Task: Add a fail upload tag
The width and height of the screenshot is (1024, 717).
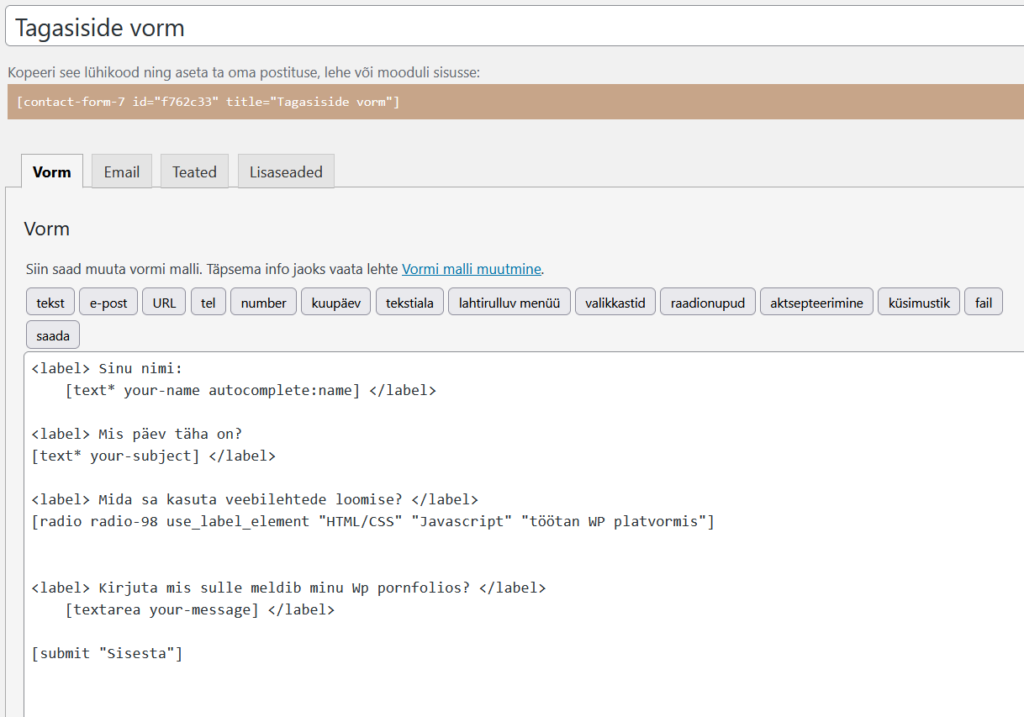Action: pos(983,303)
